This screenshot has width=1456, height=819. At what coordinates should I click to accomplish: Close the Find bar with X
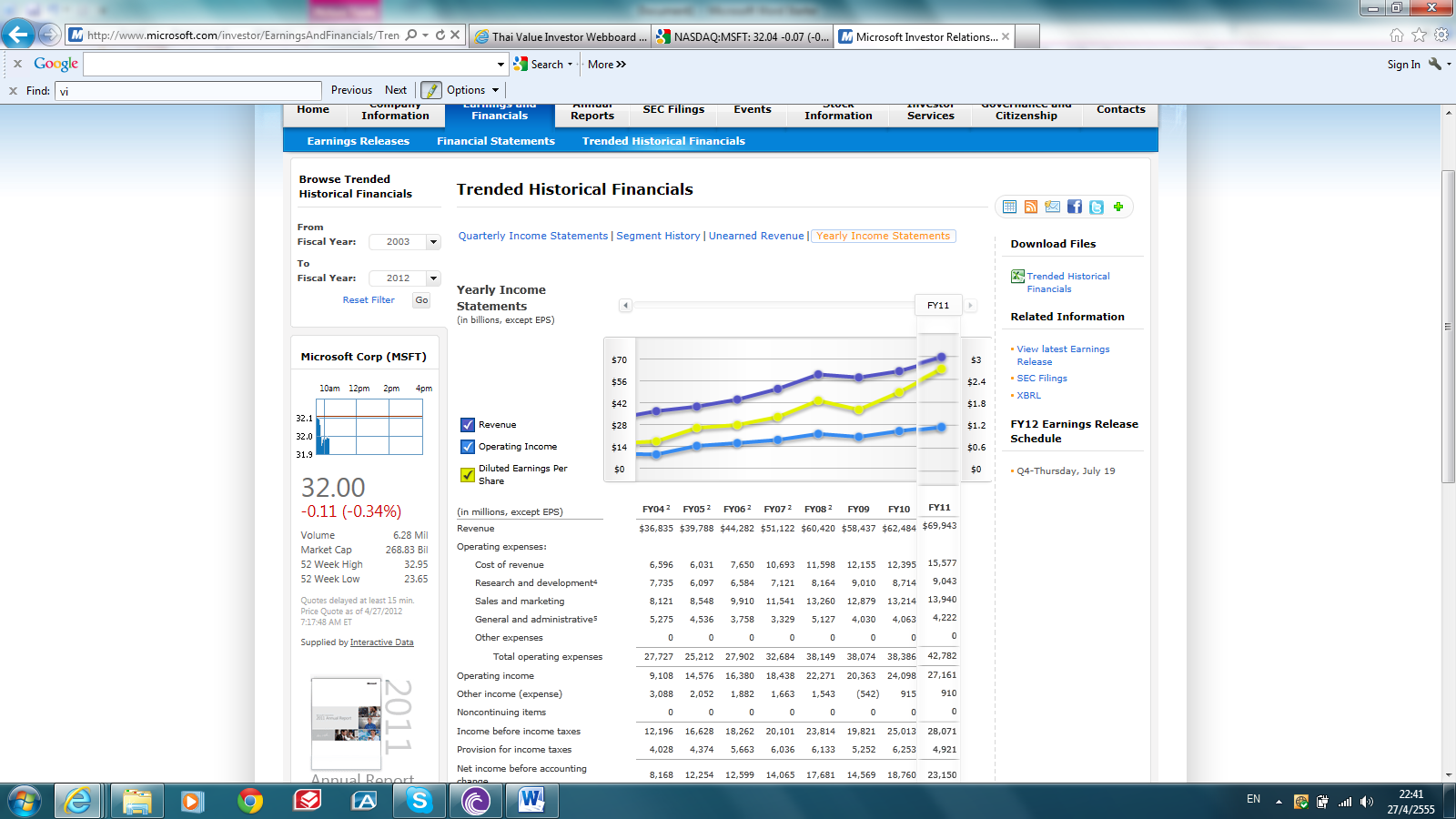click(14, 91)
